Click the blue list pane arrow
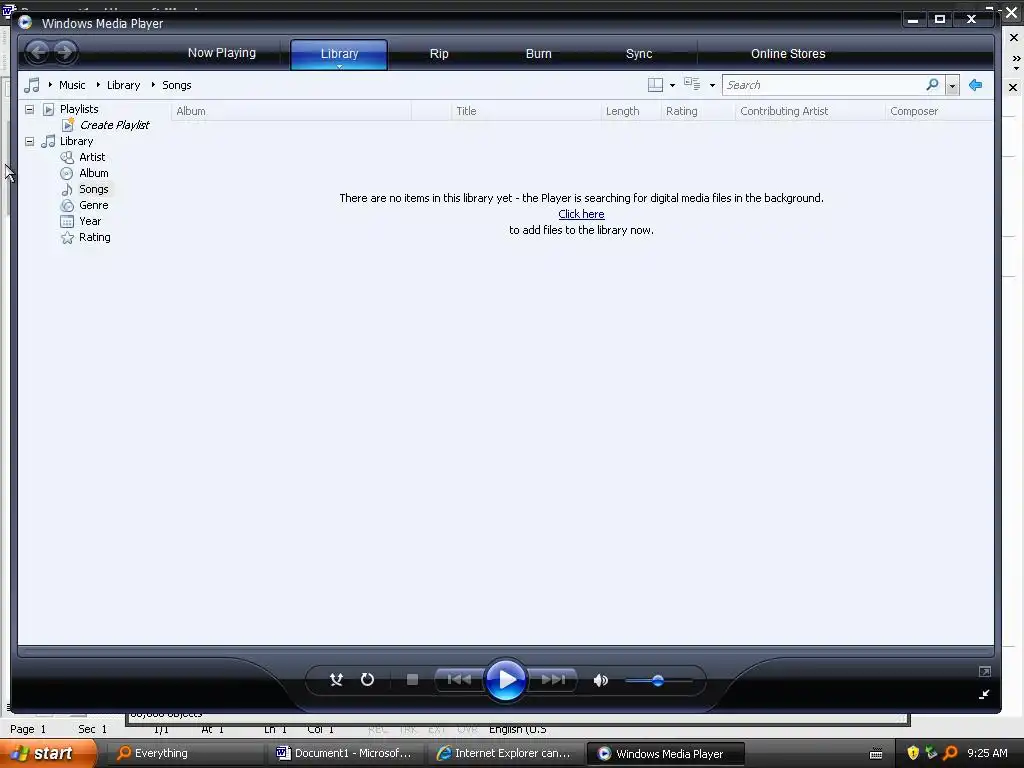Screen dimensions: 1024x768 click(976, 85)
